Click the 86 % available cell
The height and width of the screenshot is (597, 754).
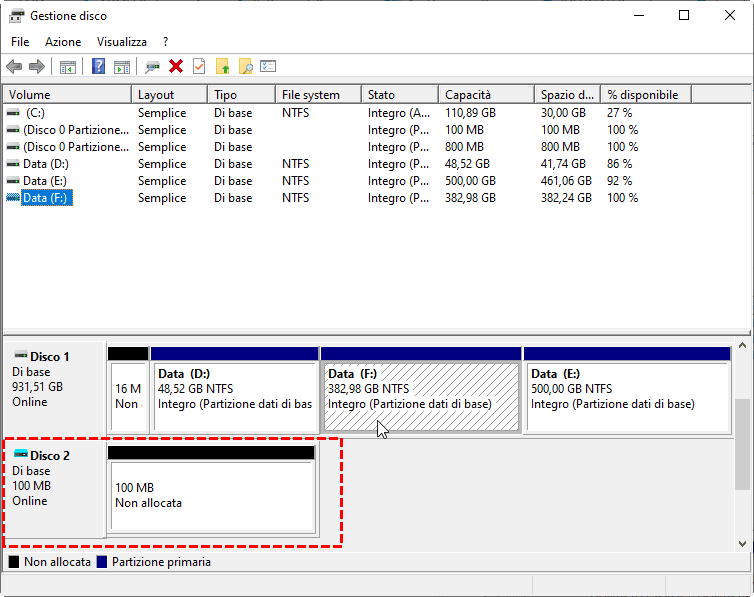[619, 164]
